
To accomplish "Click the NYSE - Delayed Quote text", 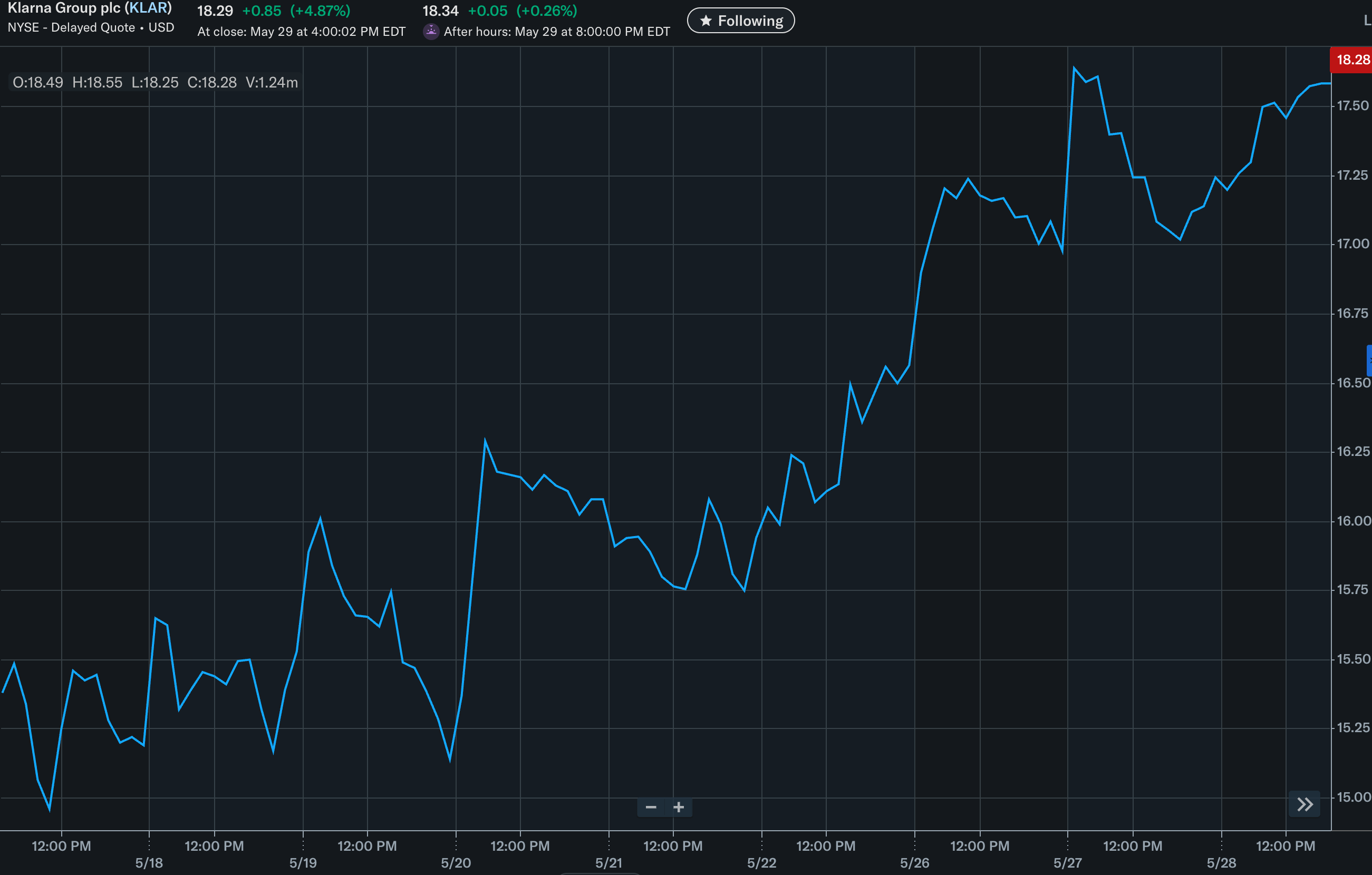I will pyautogui.click(x=71, y=27).
